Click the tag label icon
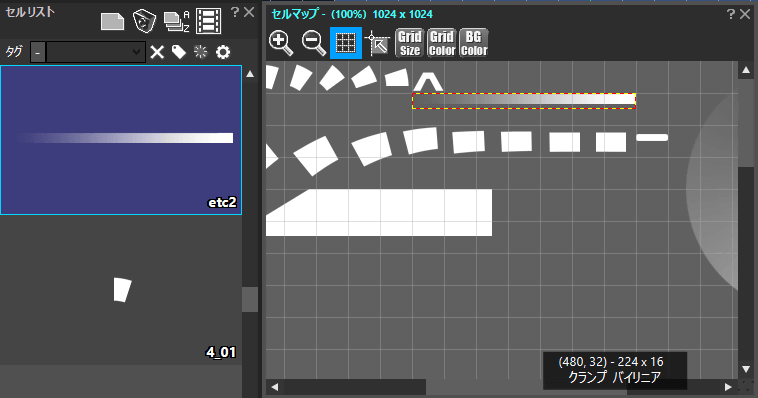 [179, 52]
